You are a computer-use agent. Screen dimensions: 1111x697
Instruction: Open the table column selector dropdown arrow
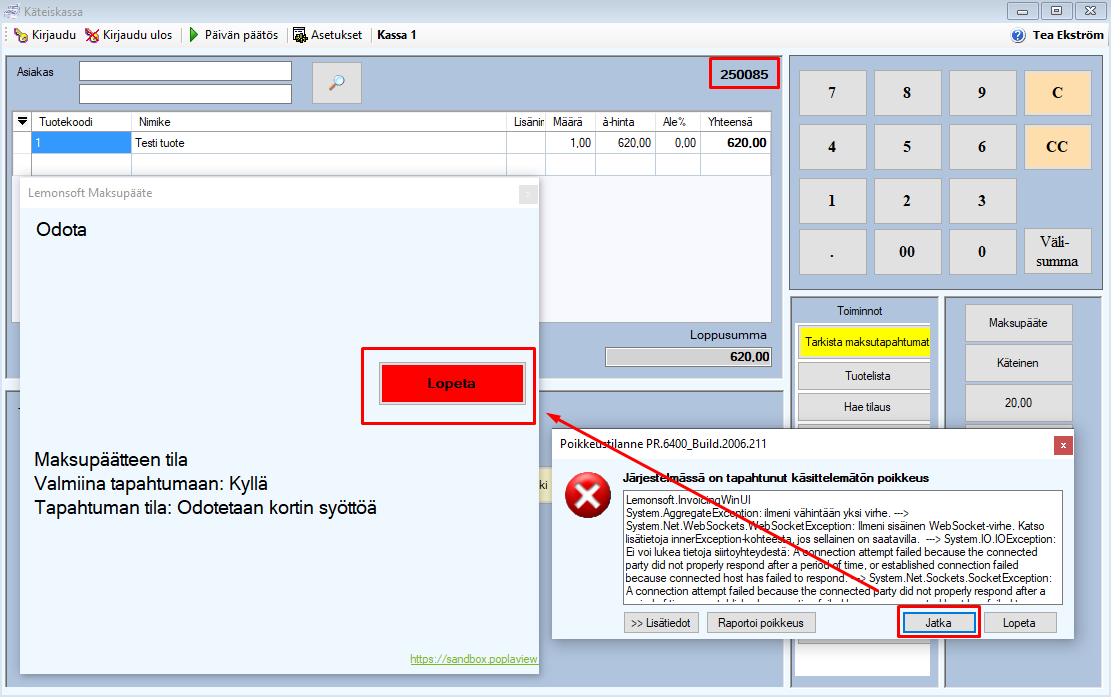[23, 121]
